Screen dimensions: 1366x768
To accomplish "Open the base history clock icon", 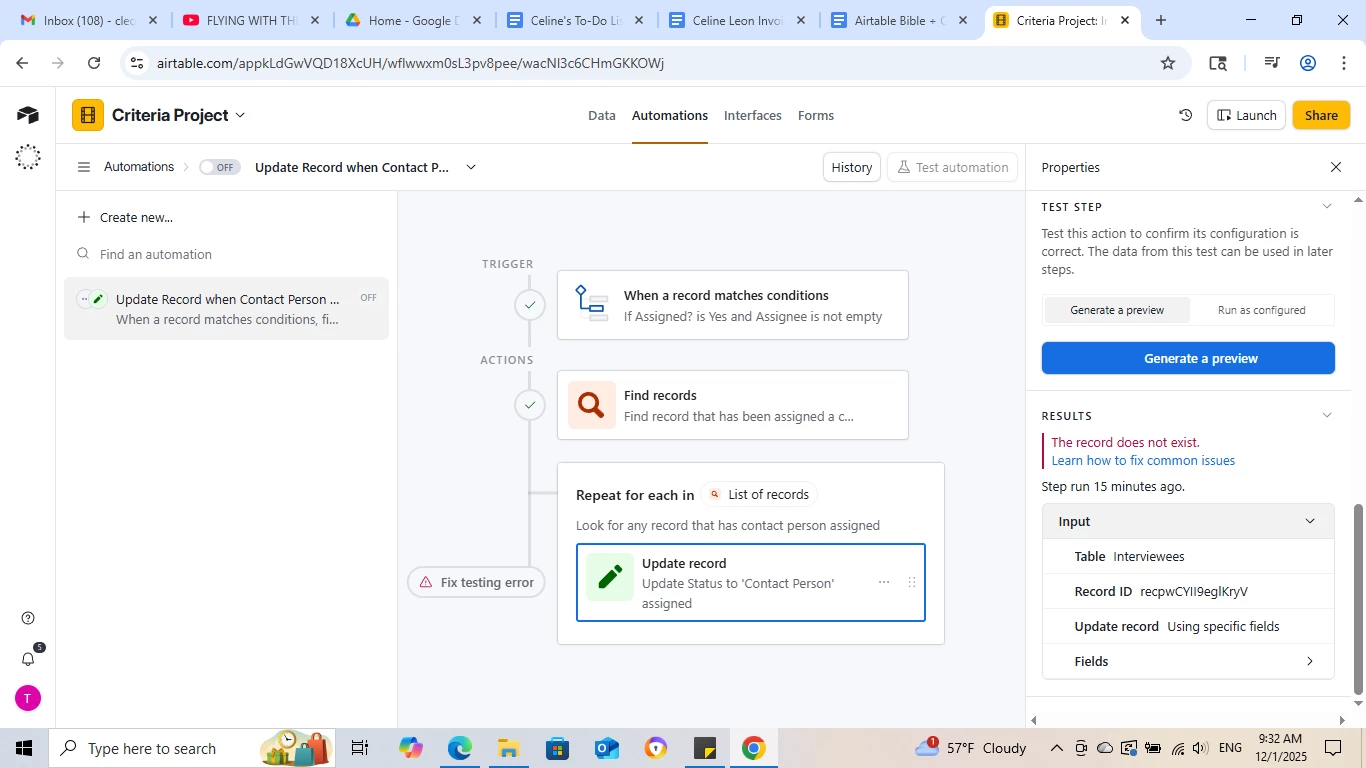I will point(1186,115).
